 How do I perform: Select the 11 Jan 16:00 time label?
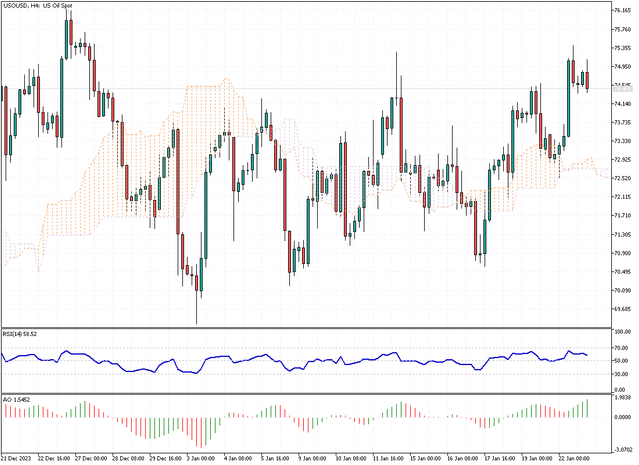(388, 458)
